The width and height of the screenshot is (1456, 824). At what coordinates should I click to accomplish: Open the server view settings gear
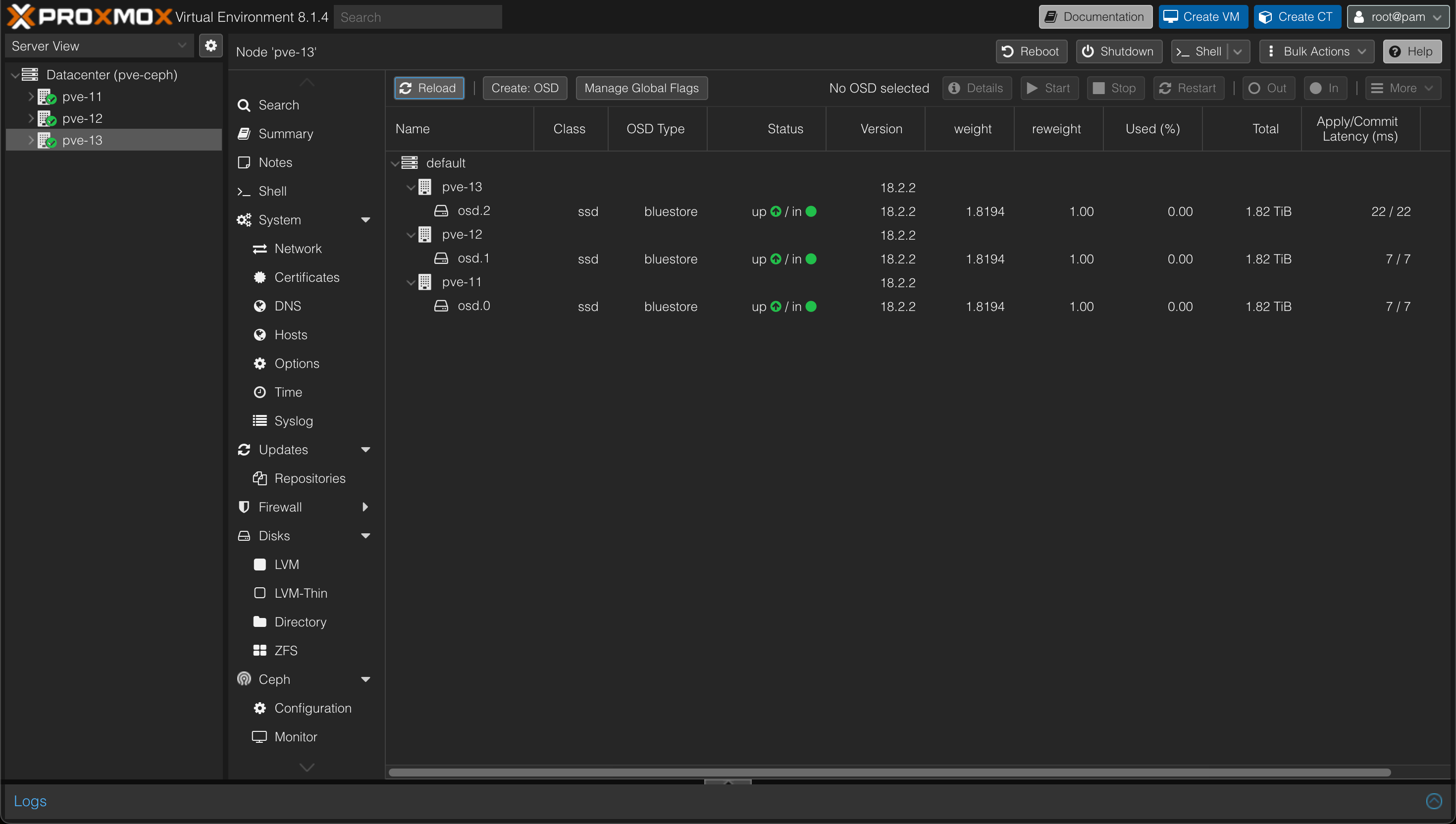click(x=210, y=46)
